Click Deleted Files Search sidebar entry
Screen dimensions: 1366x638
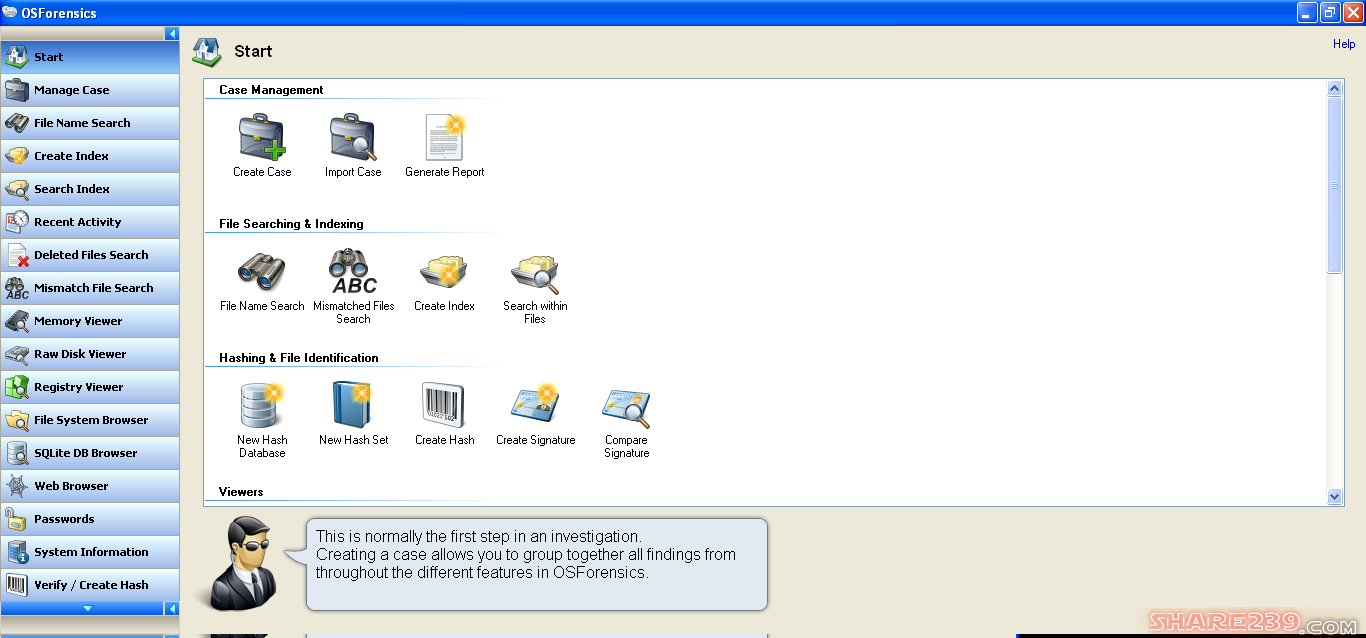click(x=90, y=255)
